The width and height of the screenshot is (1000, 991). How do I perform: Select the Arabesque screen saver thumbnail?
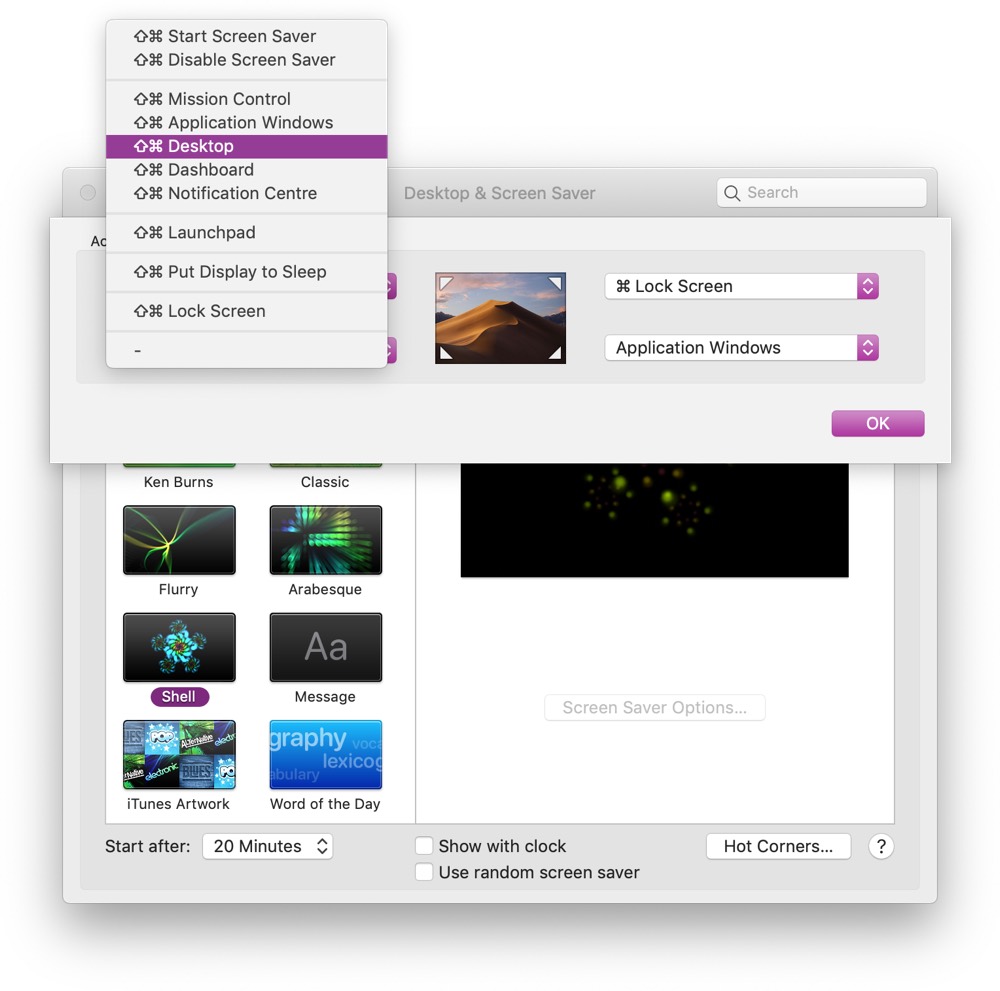(326, 540)
